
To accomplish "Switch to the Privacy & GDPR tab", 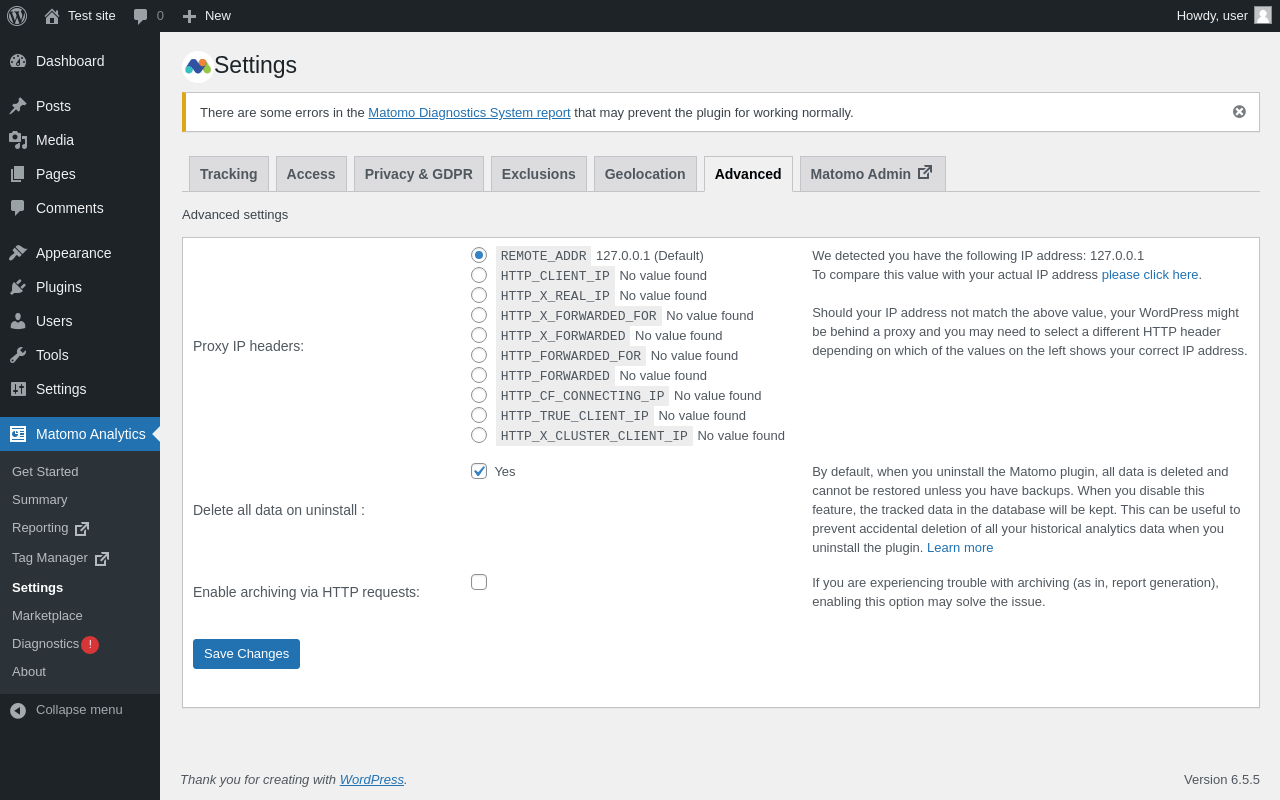I will (418, 174).
